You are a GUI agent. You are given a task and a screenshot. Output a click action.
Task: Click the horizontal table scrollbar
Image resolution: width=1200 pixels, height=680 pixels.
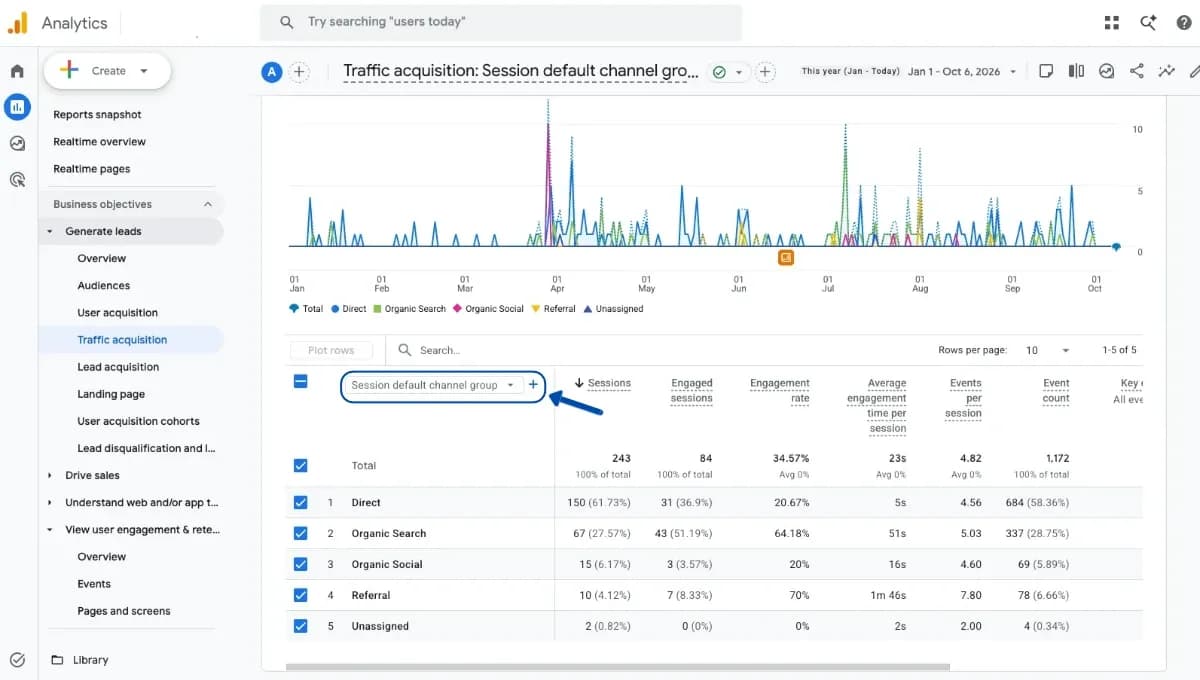point(617,666)
